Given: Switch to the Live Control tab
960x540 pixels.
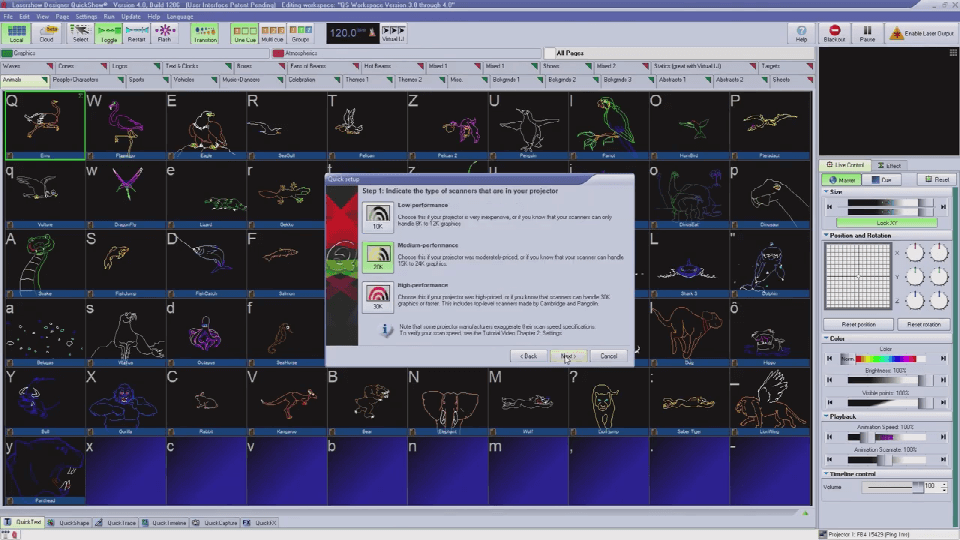Looking at the screenshot, I should tap(846, 165).
